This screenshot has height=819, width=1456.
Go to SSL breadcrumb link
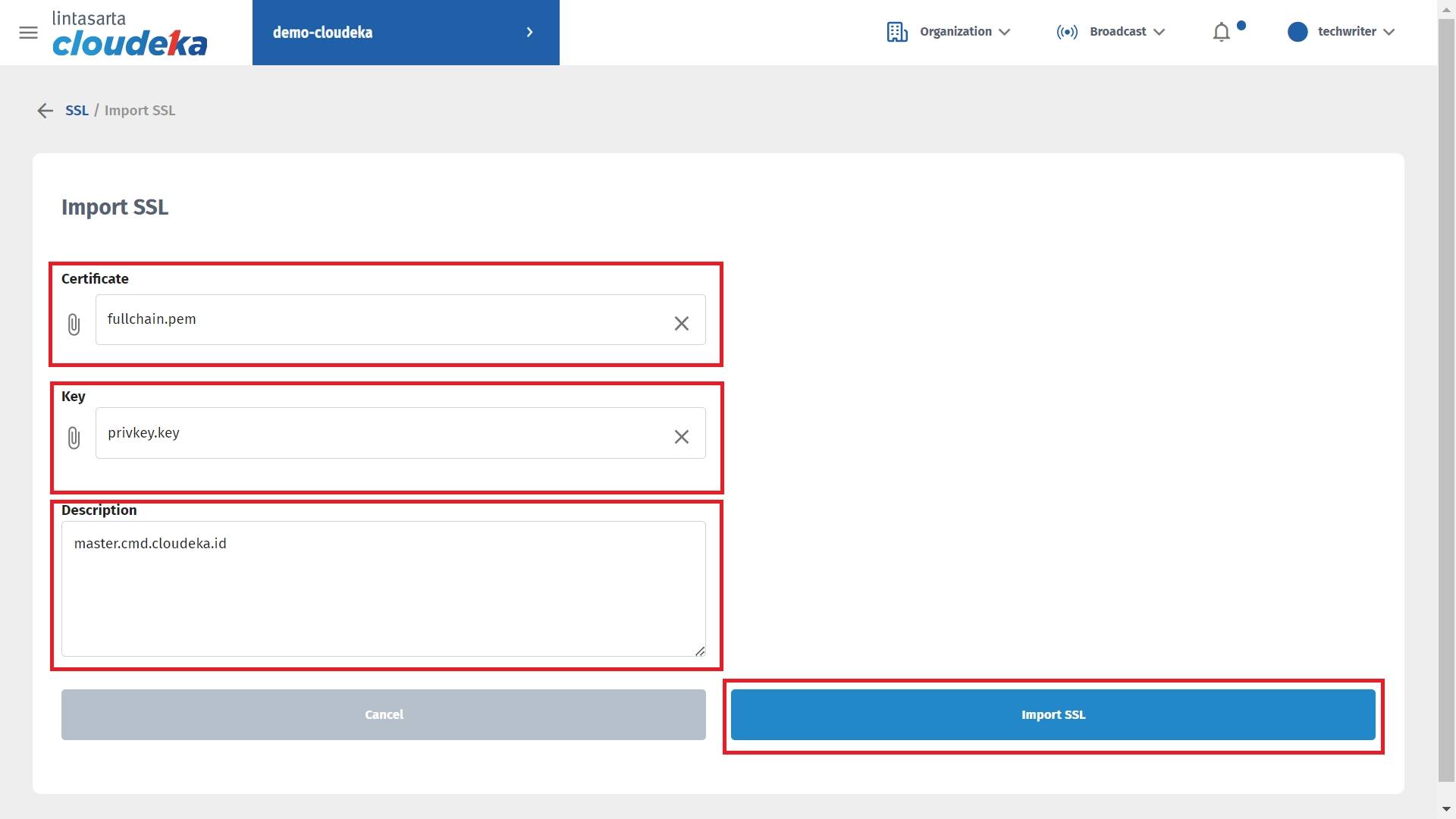click(x=77, y=111)
